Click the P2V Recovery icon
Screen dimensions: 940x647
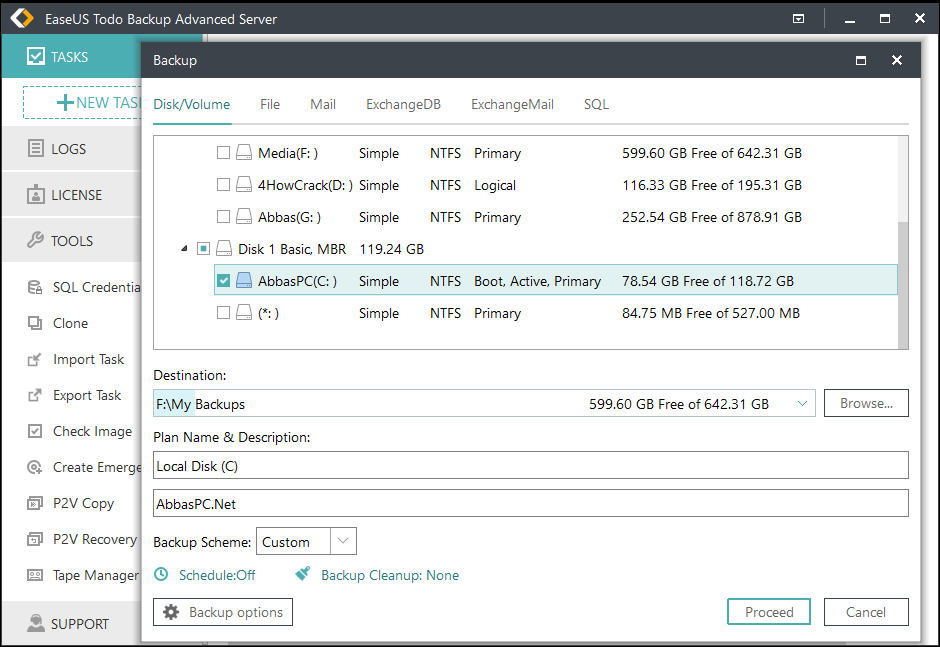35,539
